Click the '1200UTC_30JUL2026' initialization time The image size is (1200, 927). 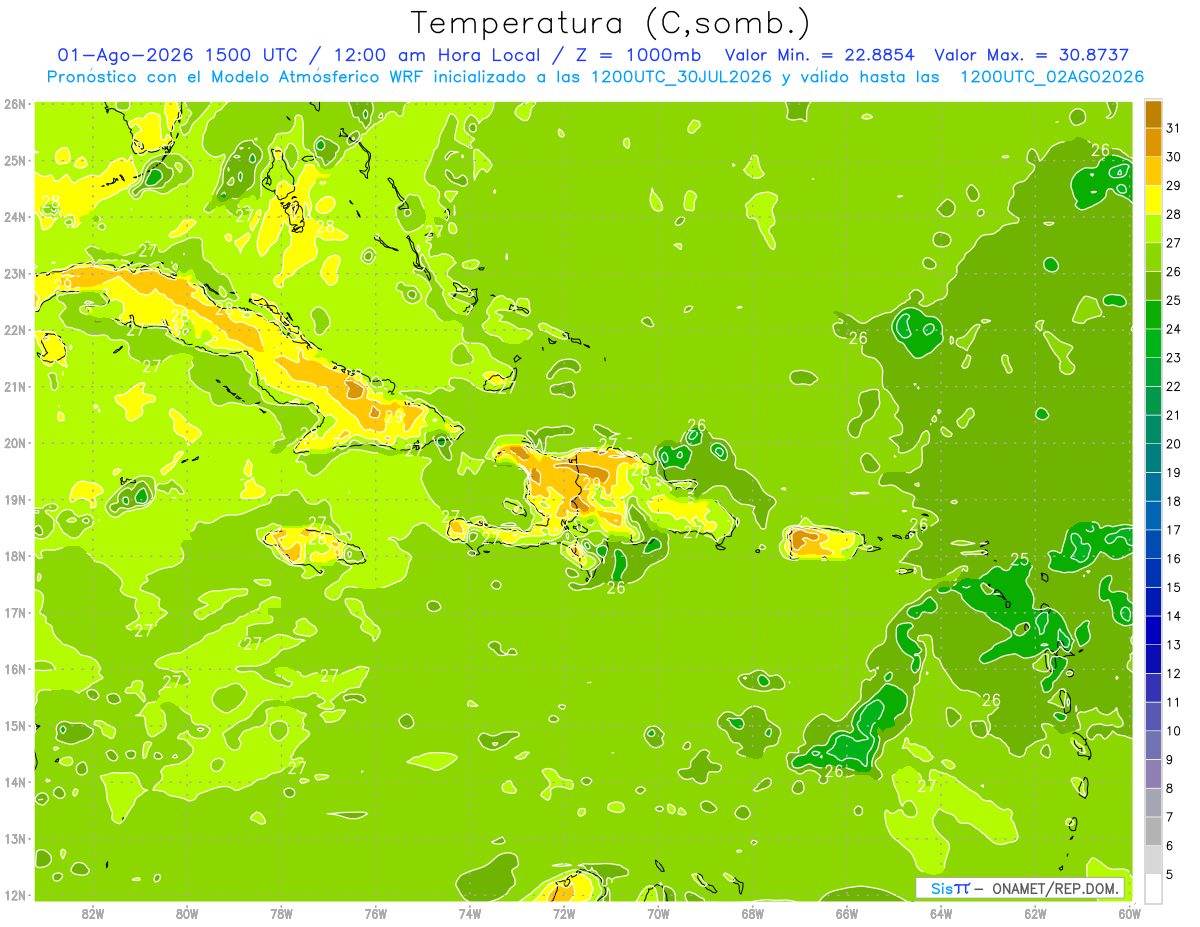[x=680, y=77]
